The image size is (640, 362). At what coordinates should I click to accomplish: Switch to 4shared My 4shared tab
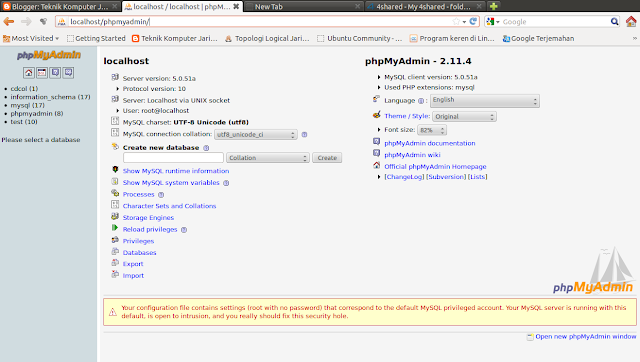click(424, 6)
